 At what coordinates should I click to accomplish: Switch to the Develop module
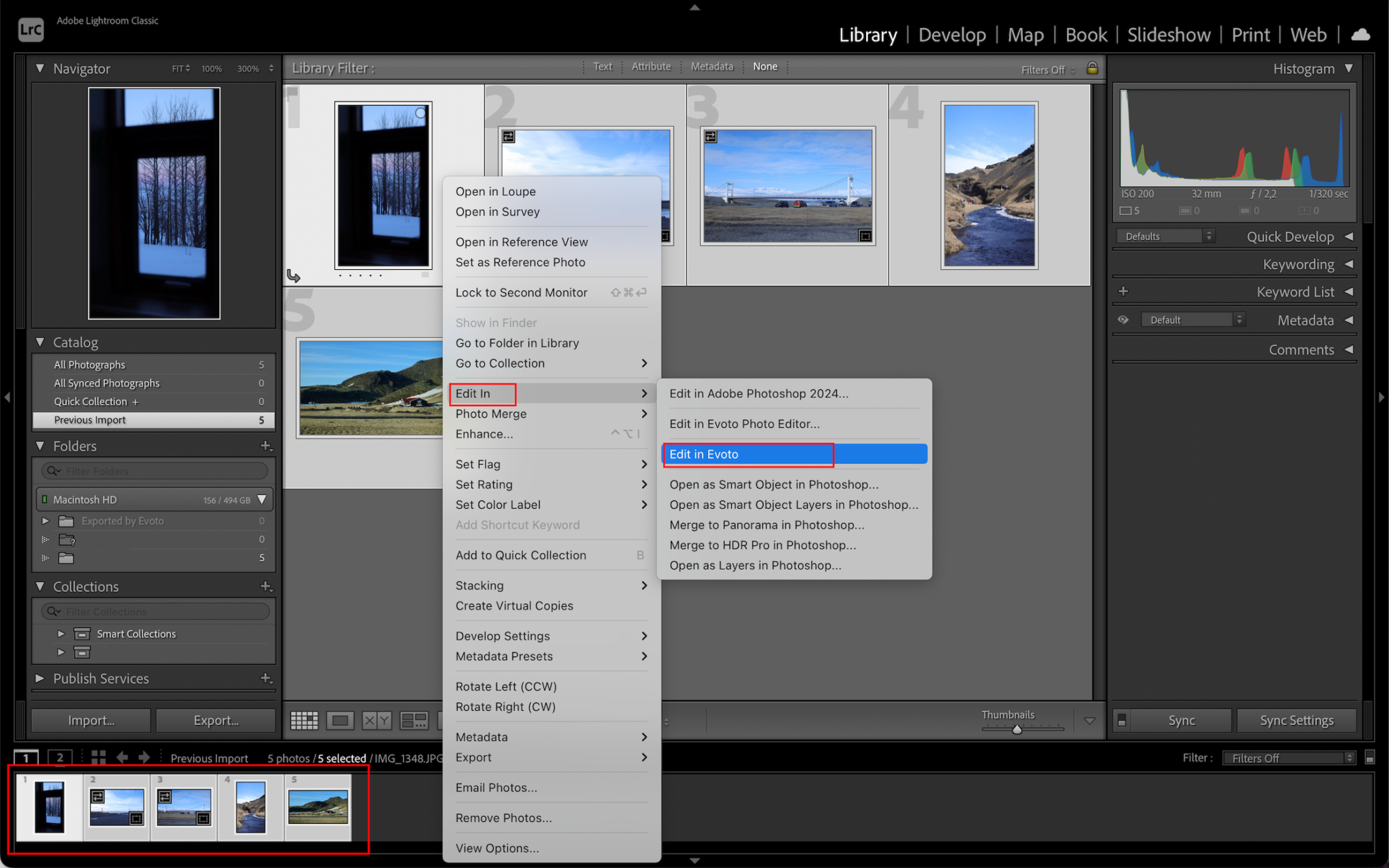952,35
